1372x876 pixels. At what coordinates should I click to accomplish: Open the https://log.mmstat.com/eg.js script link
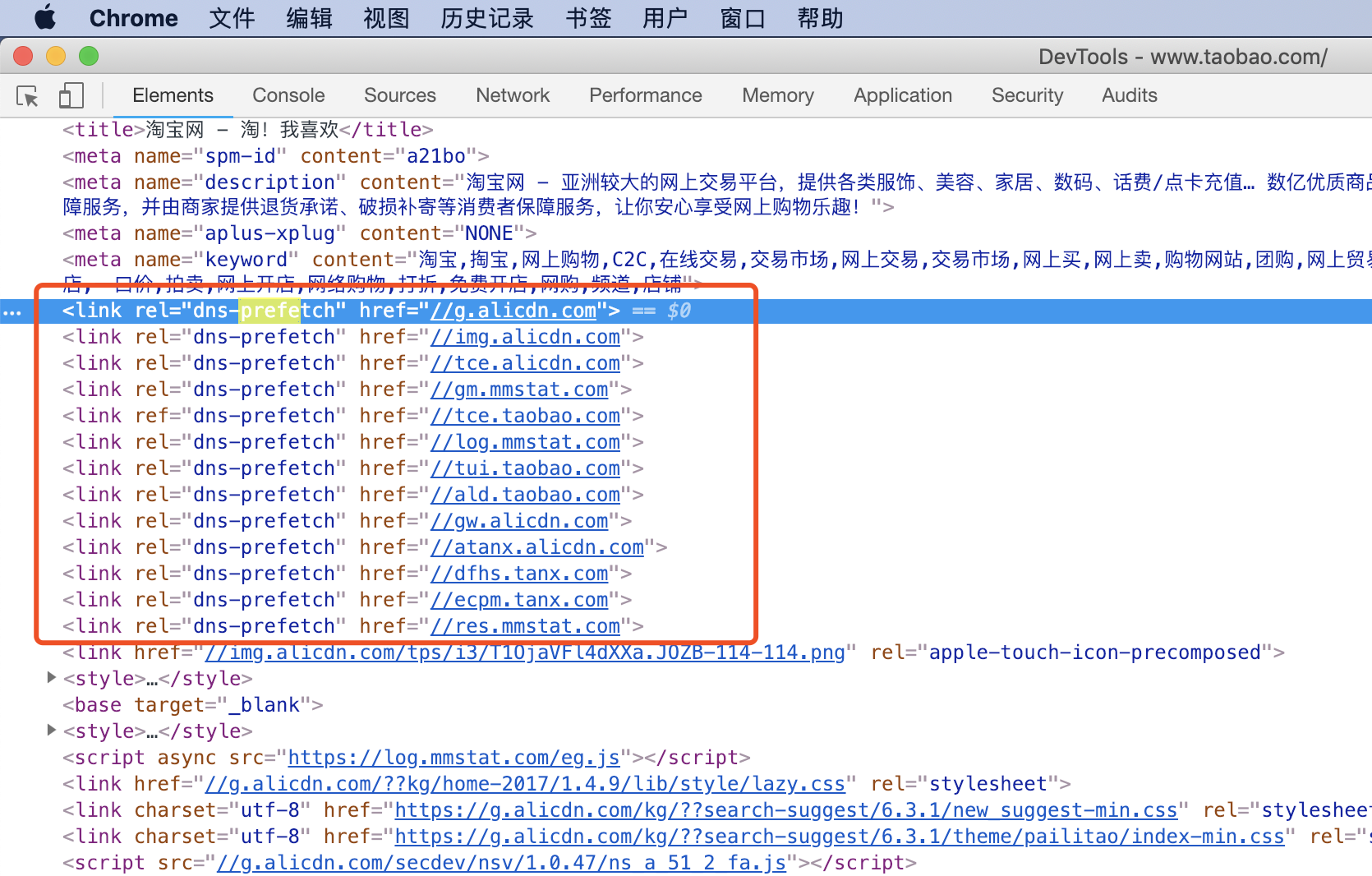453,758
